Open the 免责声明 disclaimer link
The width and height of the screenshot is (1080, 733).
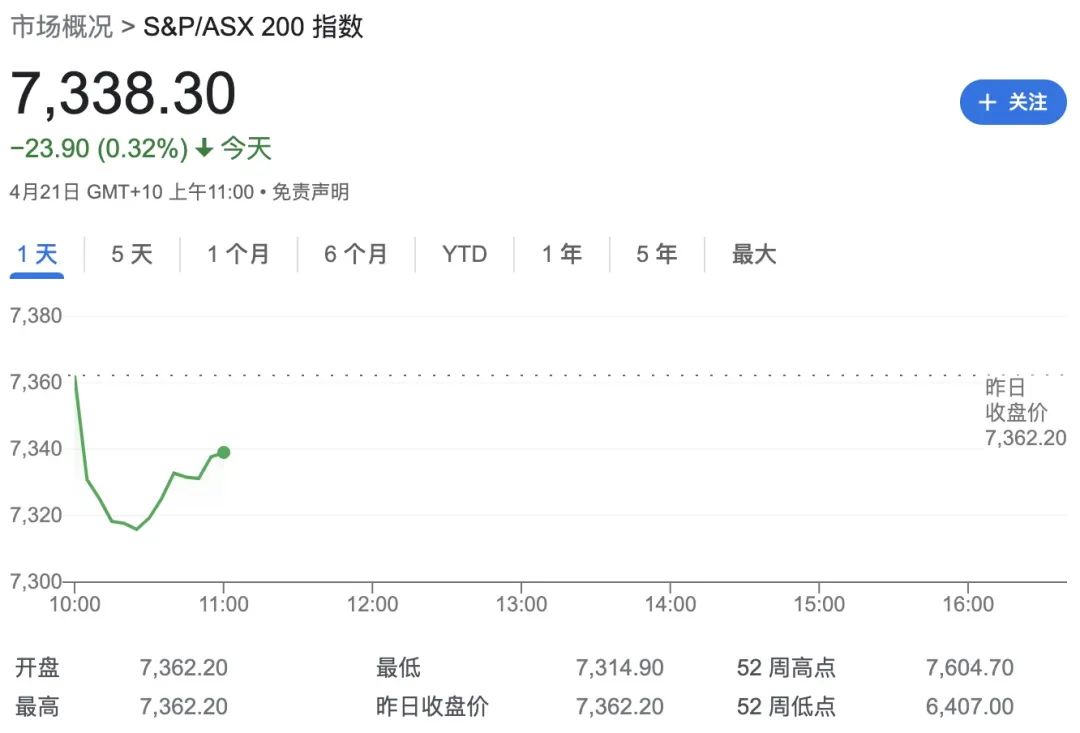(x=311, y=192)
